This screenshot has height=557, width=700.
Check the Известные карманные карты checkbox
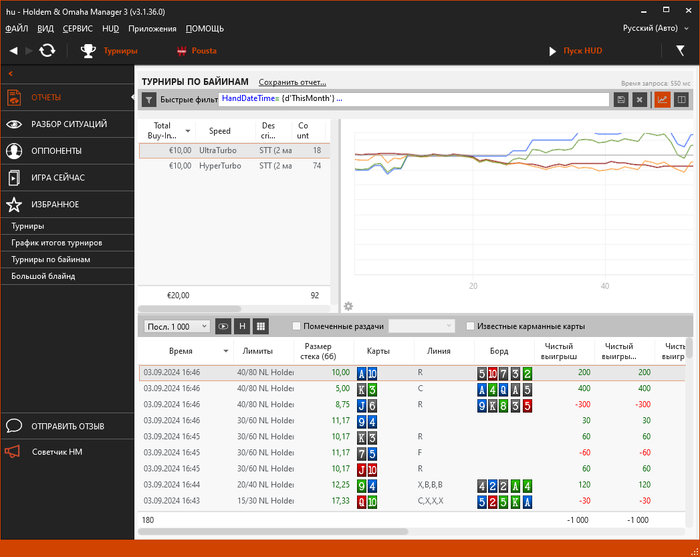pyautogui.click(x=470, y=326)
